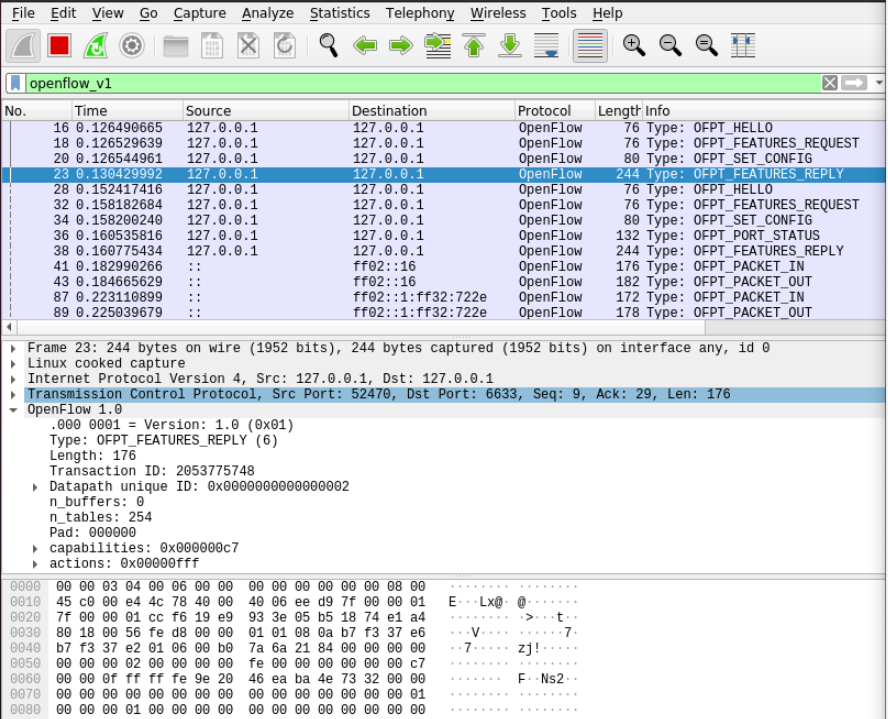Image resolution: width=888 pixels, height=719 pixels.
Task: Expand Frame 23 details
Action: 14,349
